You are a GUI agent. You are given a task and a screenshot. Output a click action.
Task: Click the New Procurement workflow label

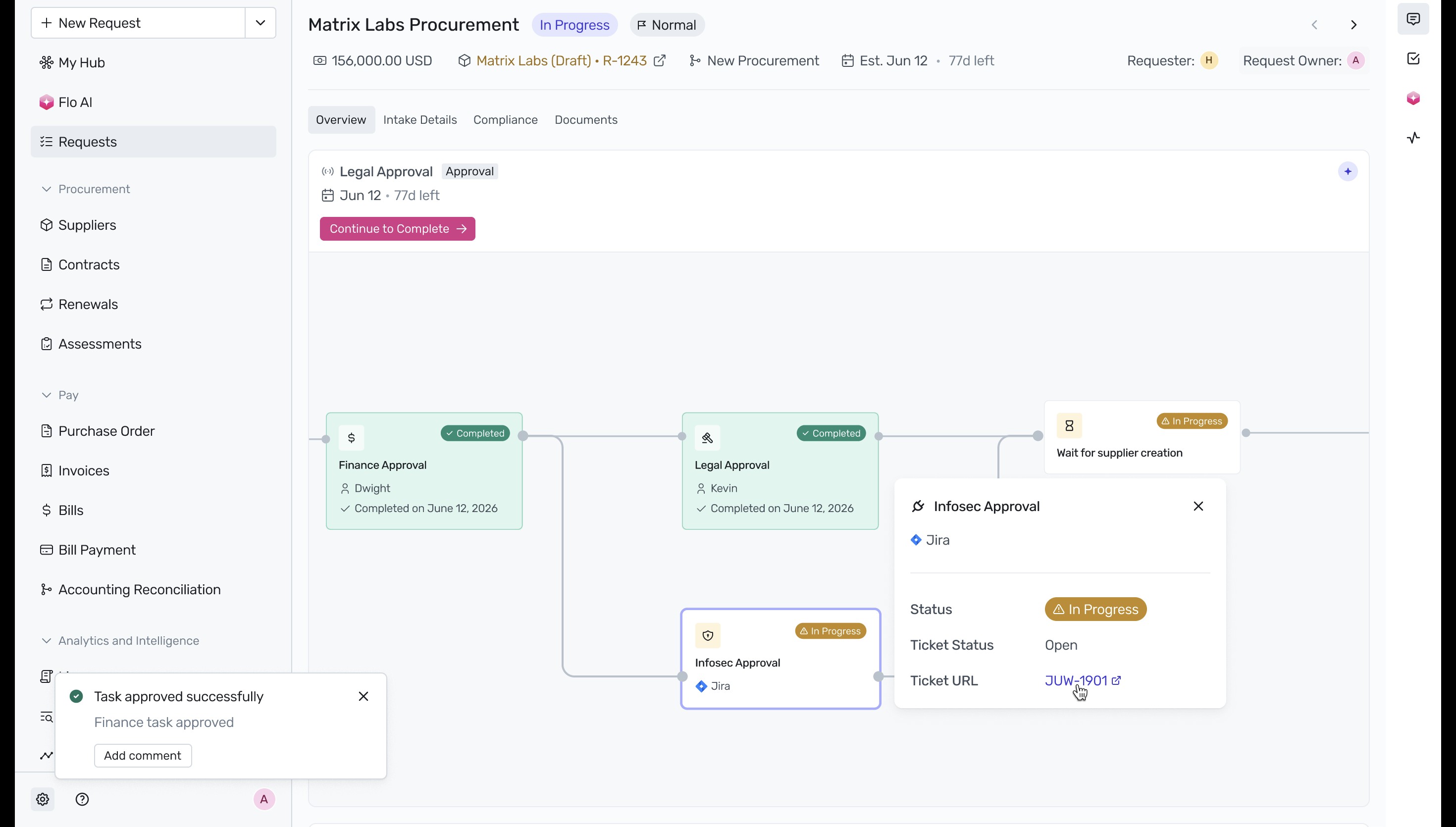763,61
